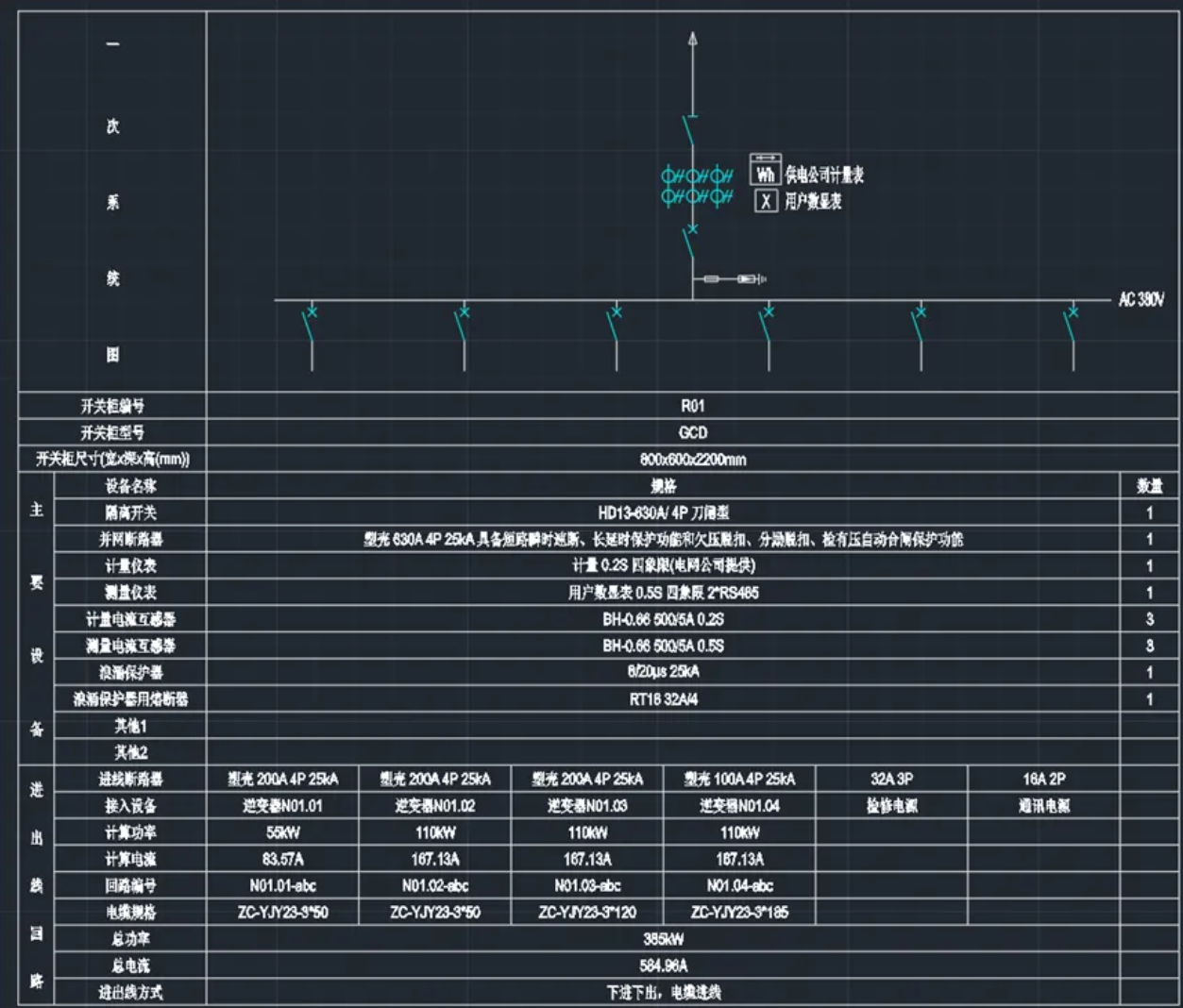The height and width of the screenshot is (1008, 1183).
Task: Select the X user meter symbol
Action: click(766, 201)
